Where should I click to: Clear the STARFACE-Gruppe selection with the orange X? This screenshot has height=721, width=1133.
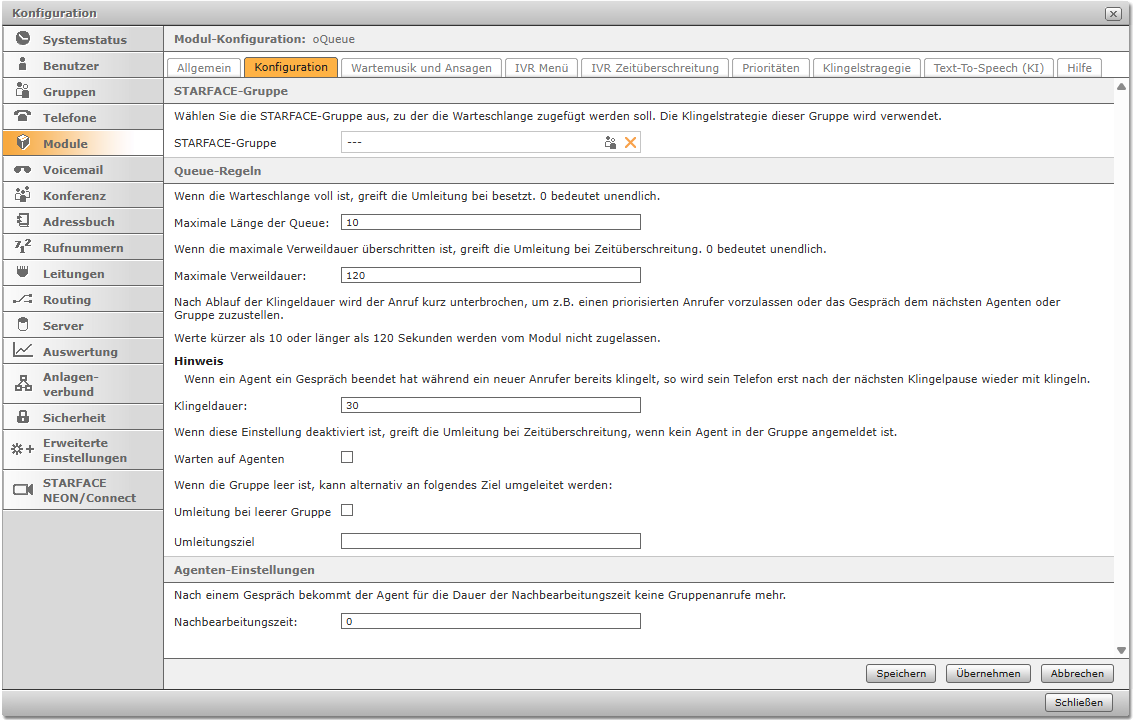point(630,143)
